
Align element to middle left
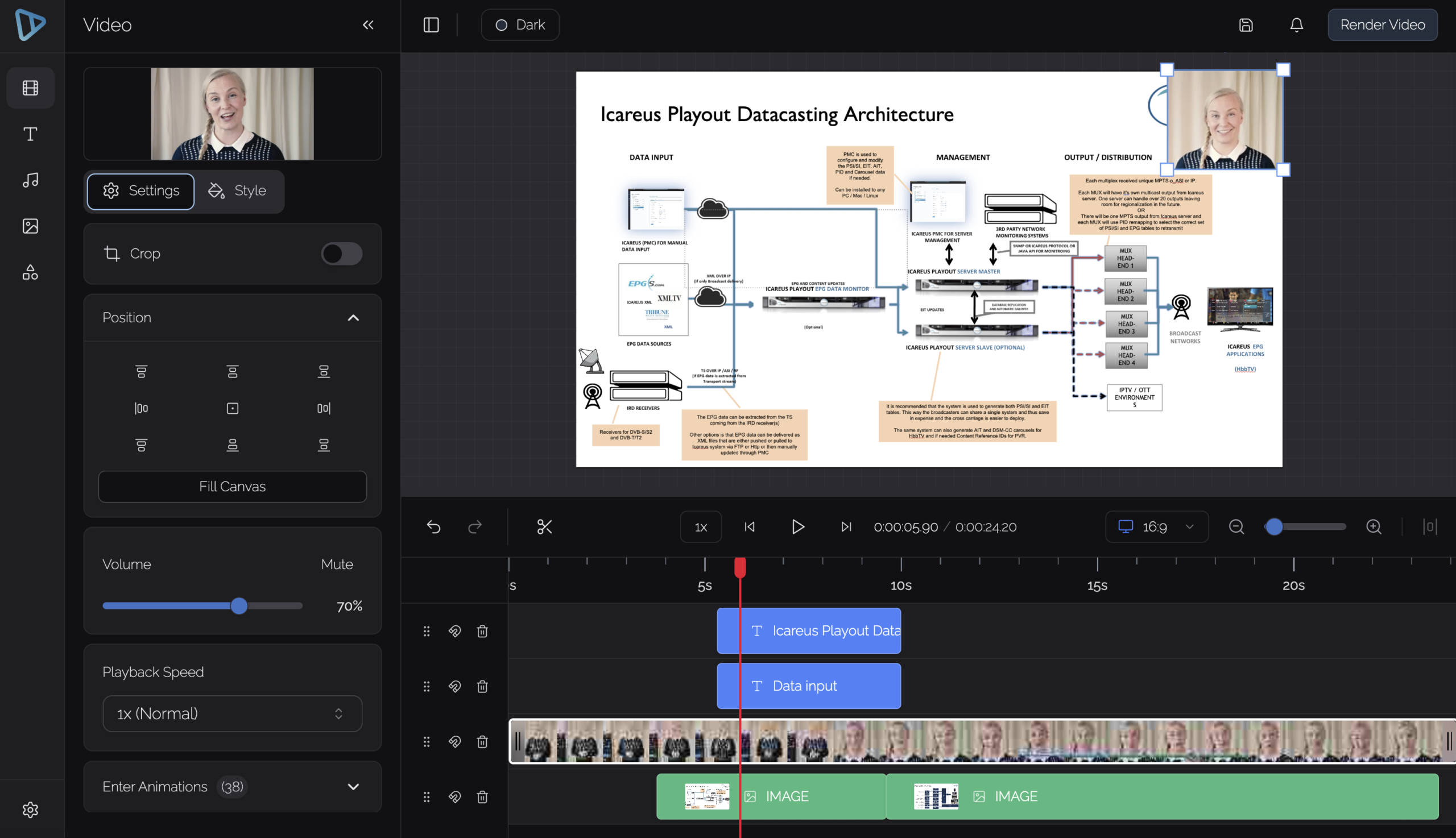[141, 409]
